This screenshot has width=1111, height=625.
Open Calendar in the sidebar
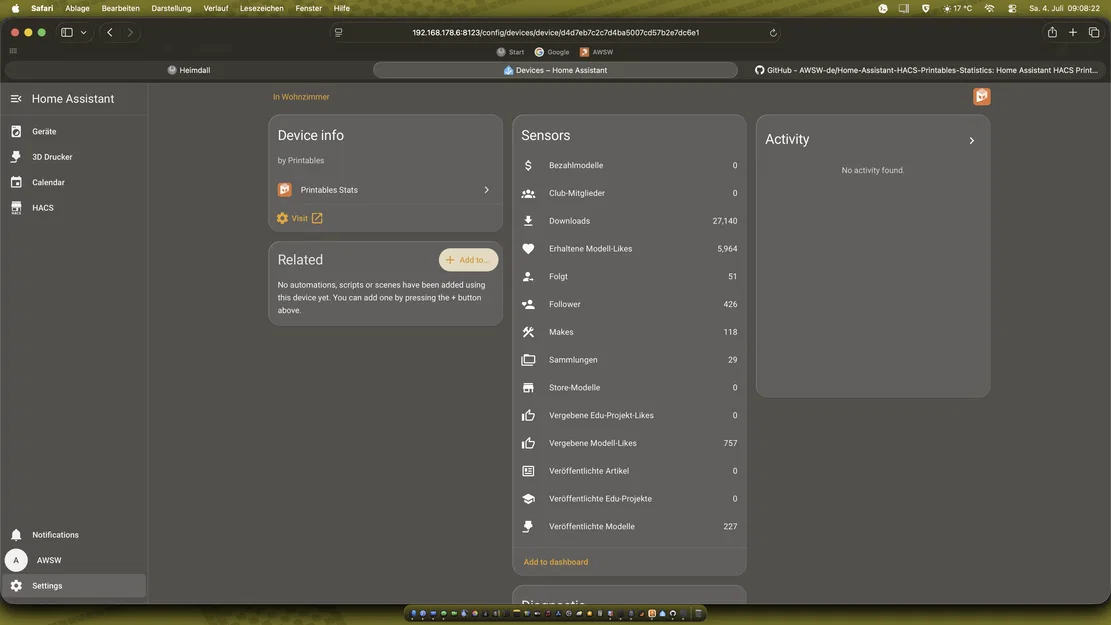point(74,183)
